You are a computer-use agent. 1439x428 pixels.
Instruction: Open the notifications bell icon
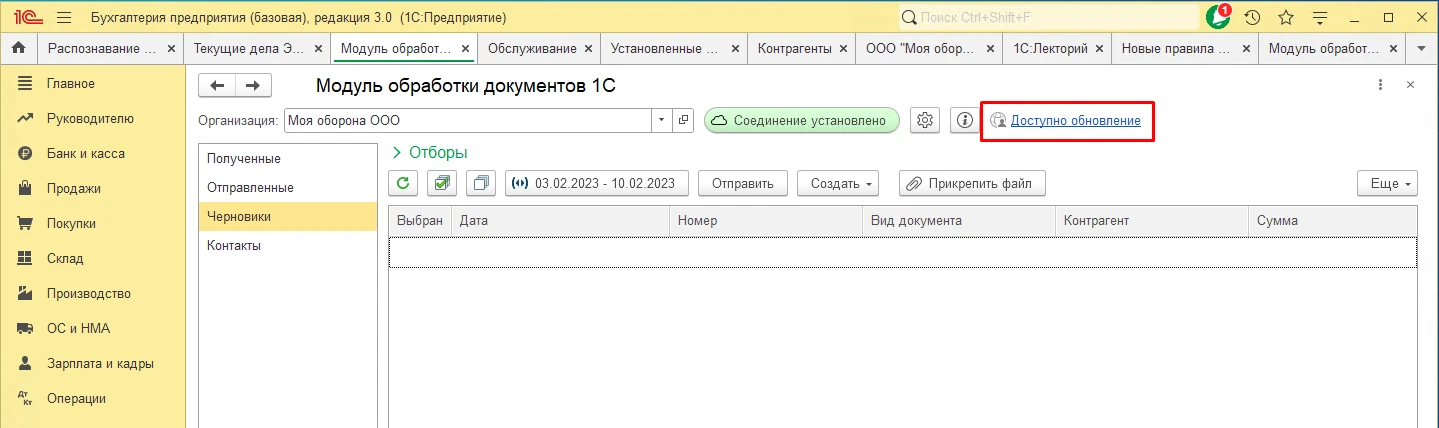click(1218, 18)
